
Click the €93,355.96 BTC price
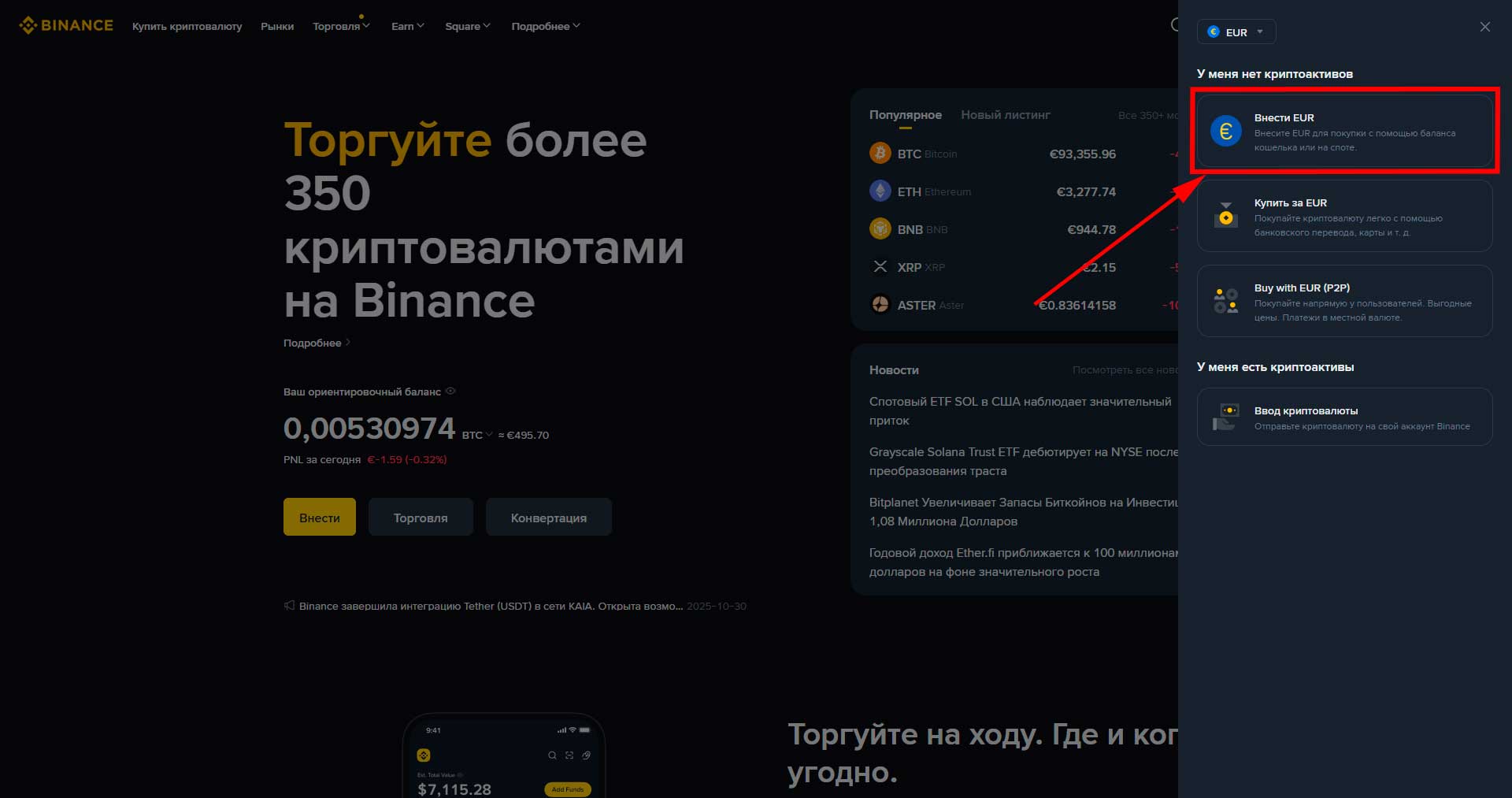[1082, 154]
